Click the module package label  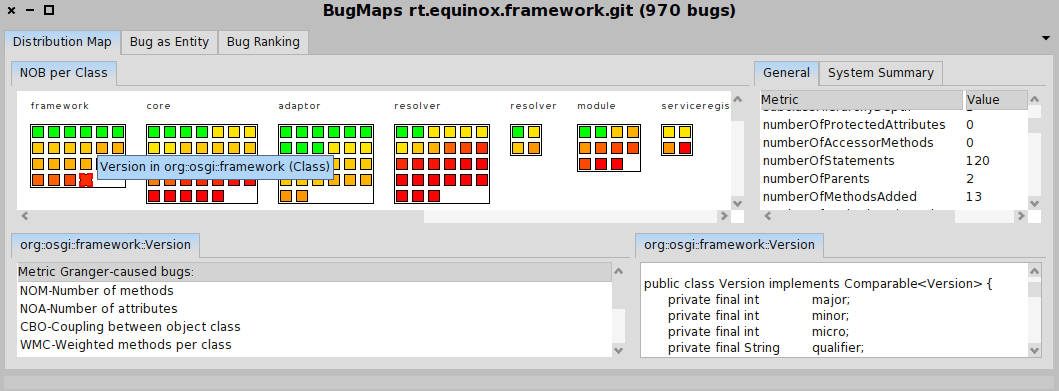[x=596, y=106]
